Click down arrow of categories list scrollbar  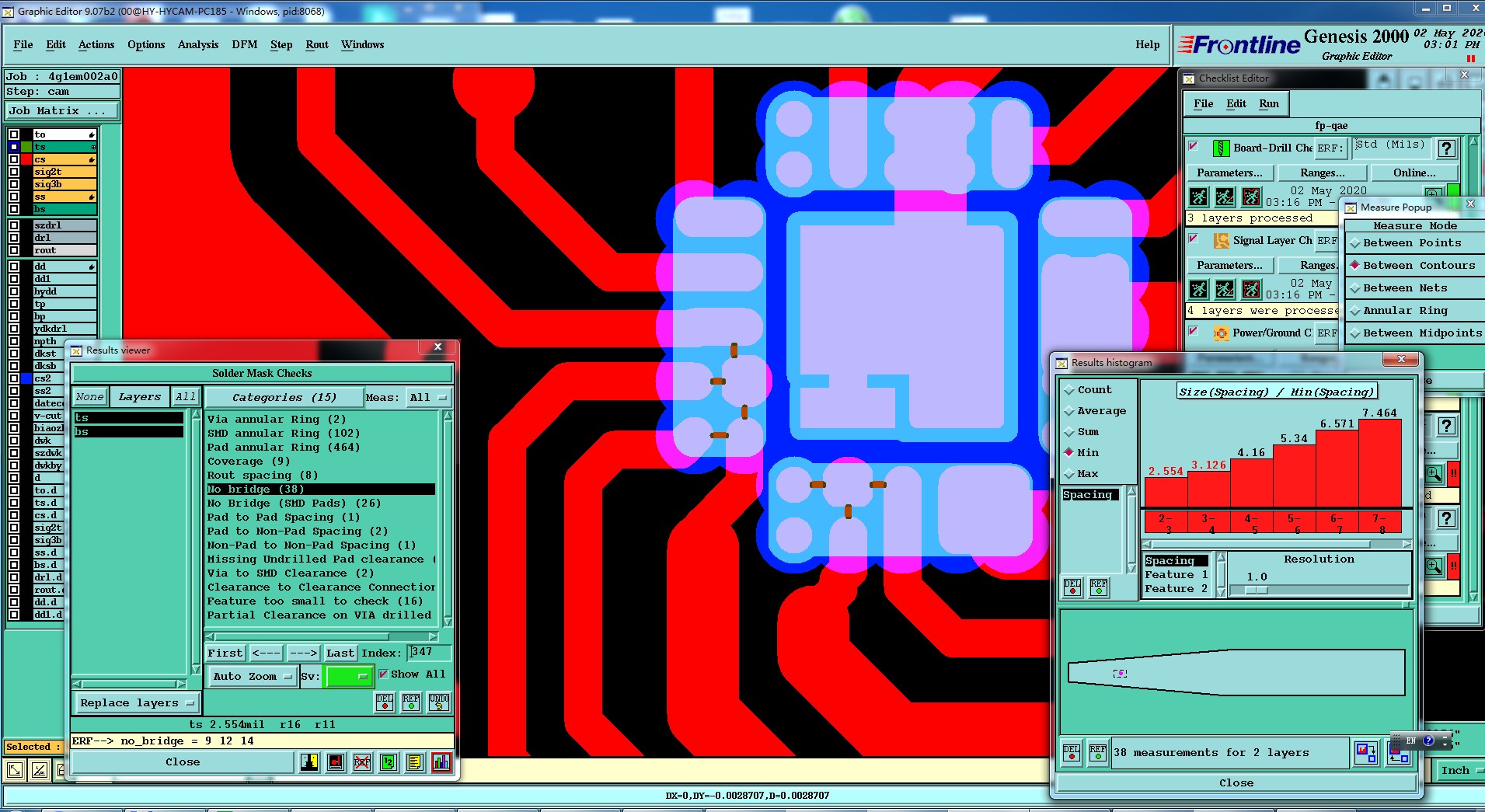click(x=448, y=621)
